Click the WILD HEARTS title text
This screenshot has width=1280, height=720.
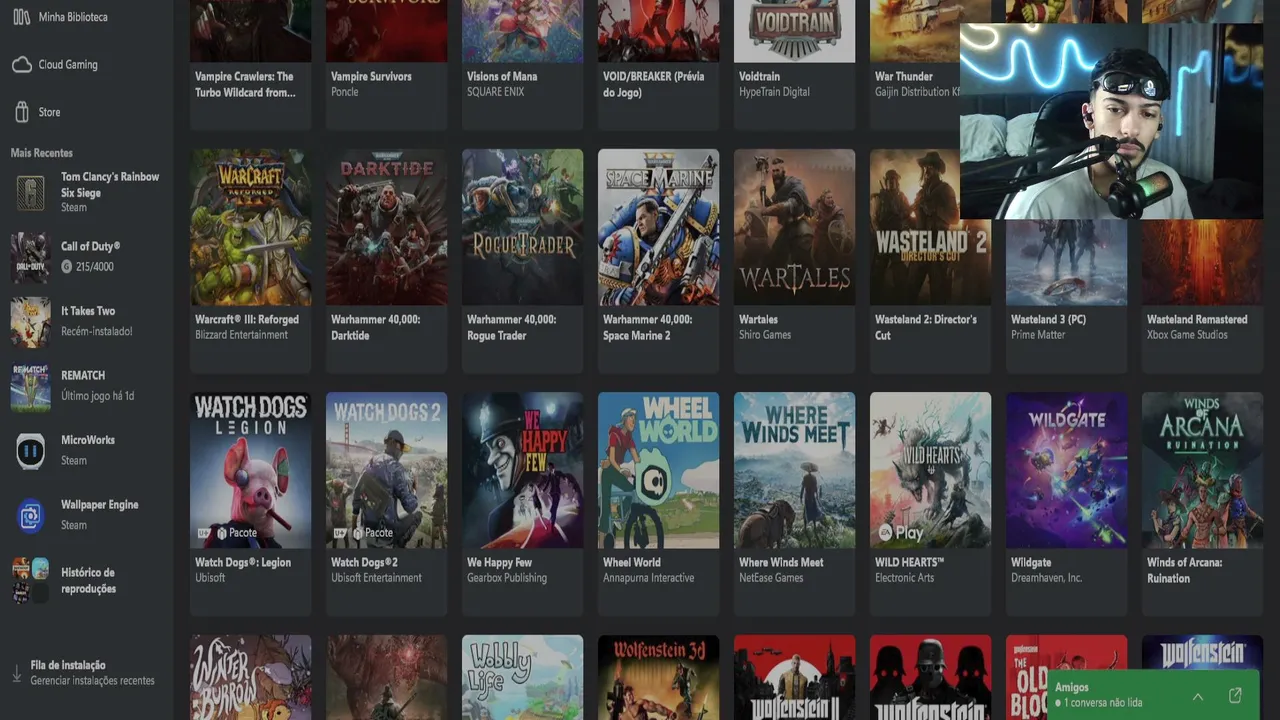pyautogui.click(x=909, y=562)
